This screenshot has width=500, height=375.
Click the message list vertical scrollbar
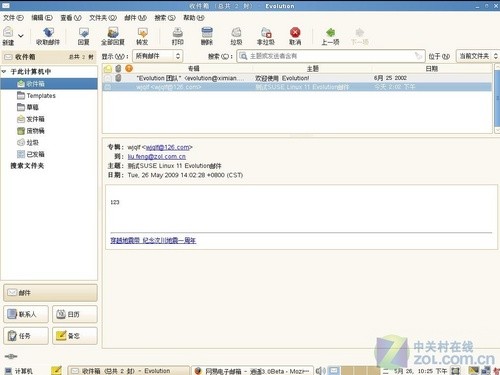click(x=497, y=99)
